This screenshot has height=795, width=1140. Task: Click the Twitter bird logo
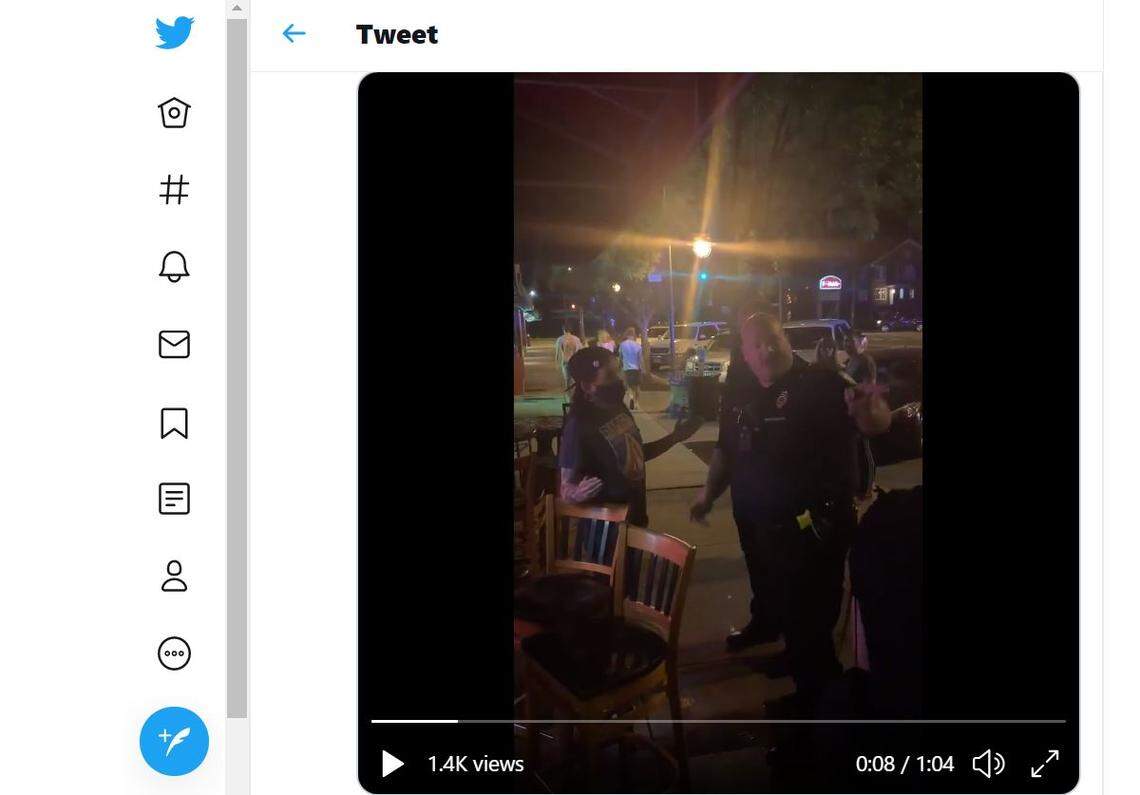pyautogui.click(x=174, y=31)
